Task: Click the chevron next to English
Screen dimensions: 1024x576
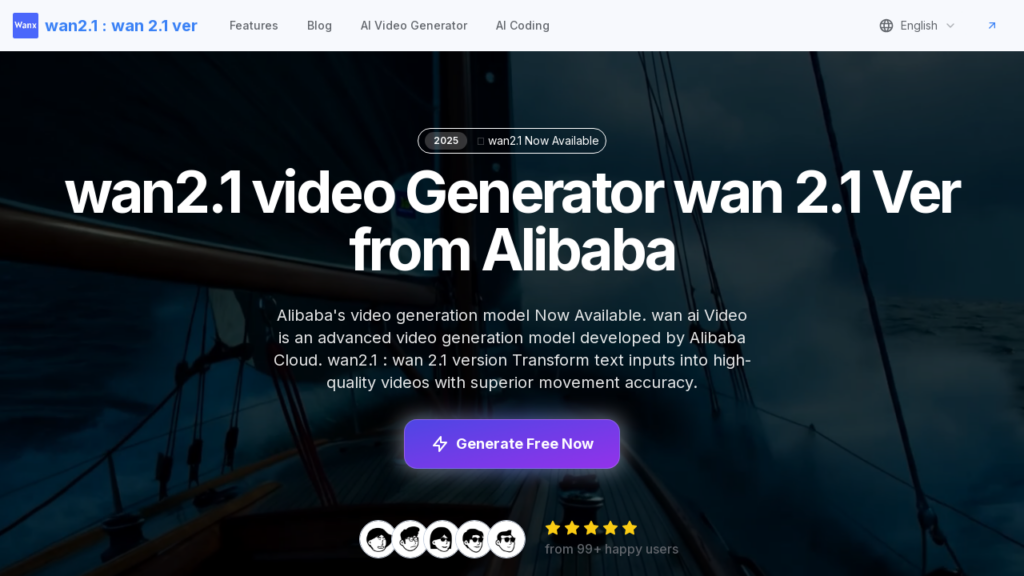Action: click(x=950, y=25)
